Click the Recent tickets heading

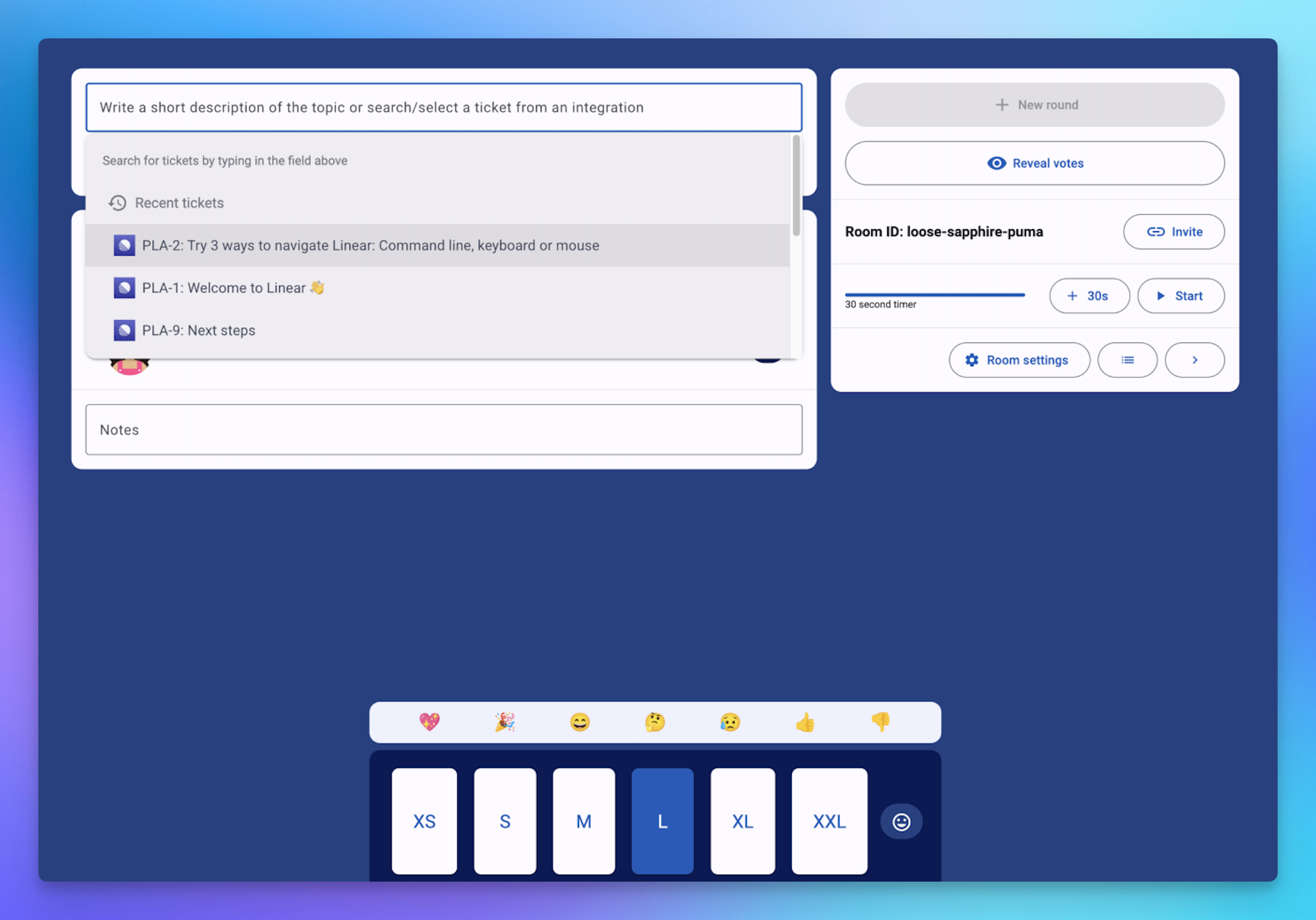point(179,203)
